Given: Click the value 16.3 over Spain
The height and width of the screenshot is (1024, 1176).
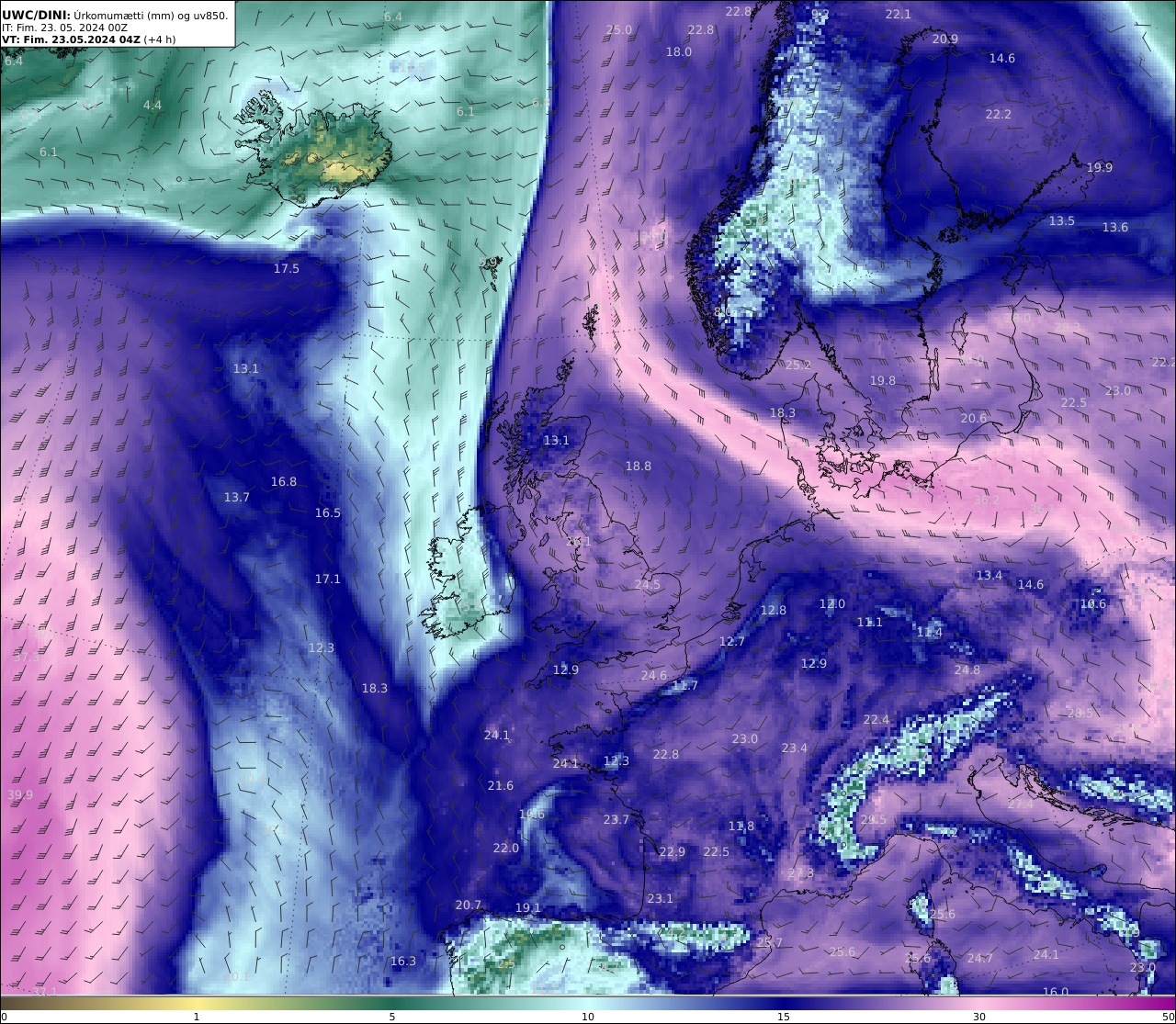Looking at the screenshot, I should (x=403, y=961).
